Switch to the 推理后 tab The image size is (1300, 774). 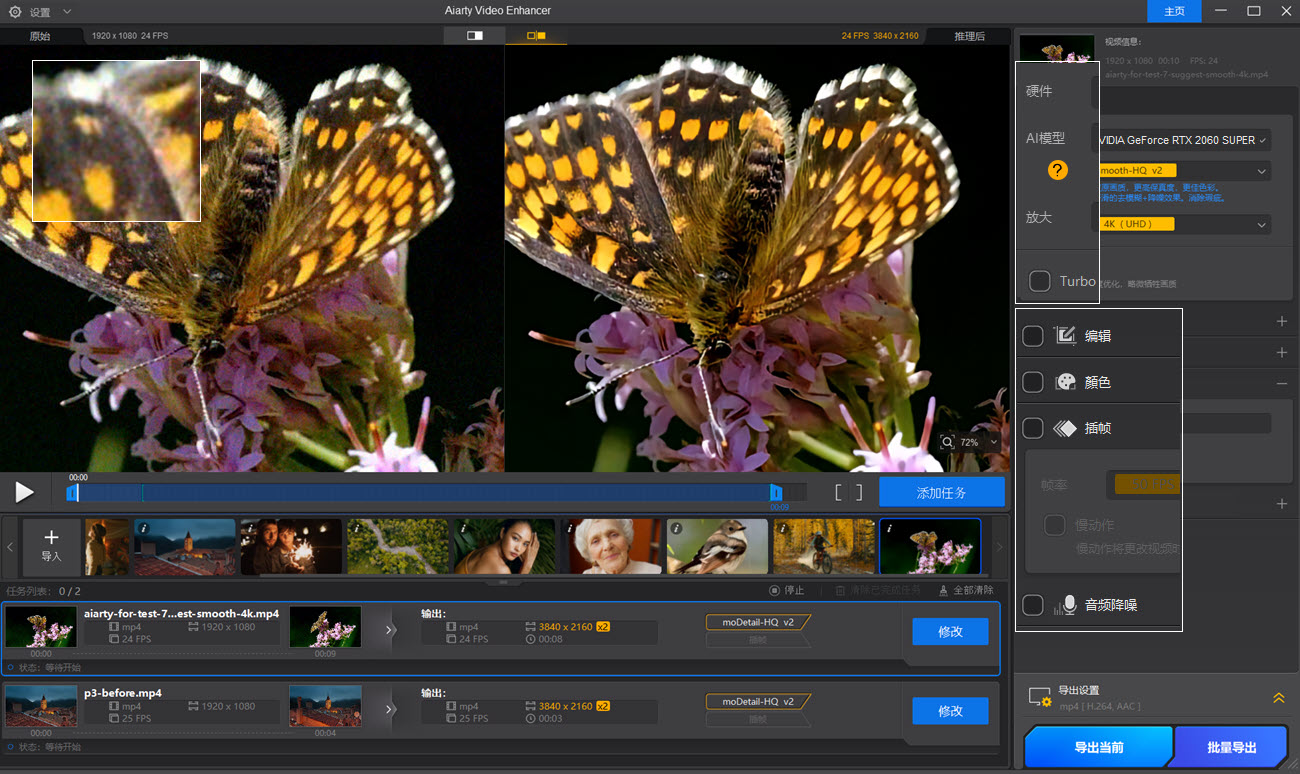coord(969,36)
